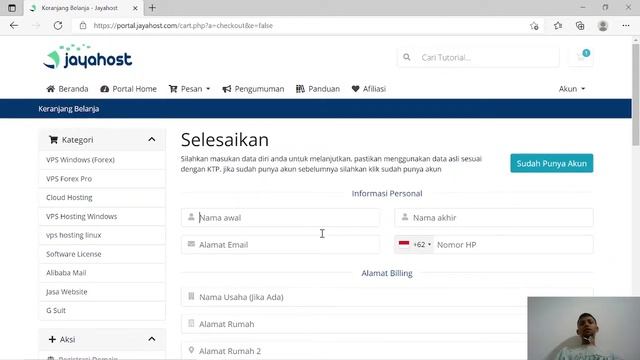Click the page vertical scrollbar
Screen dimensions: 640x360
(636, 94)
